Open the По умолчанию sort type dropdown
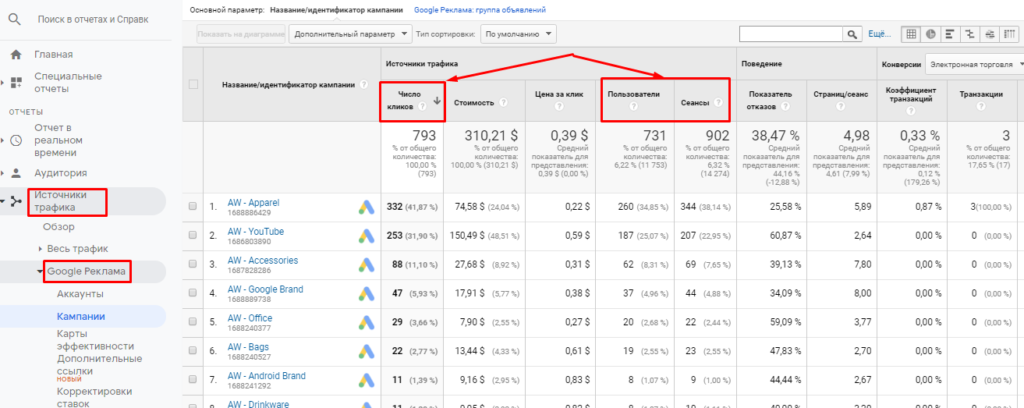Image resolution: width=1024 pixels, height=408 pixels. tap(518, 34)
